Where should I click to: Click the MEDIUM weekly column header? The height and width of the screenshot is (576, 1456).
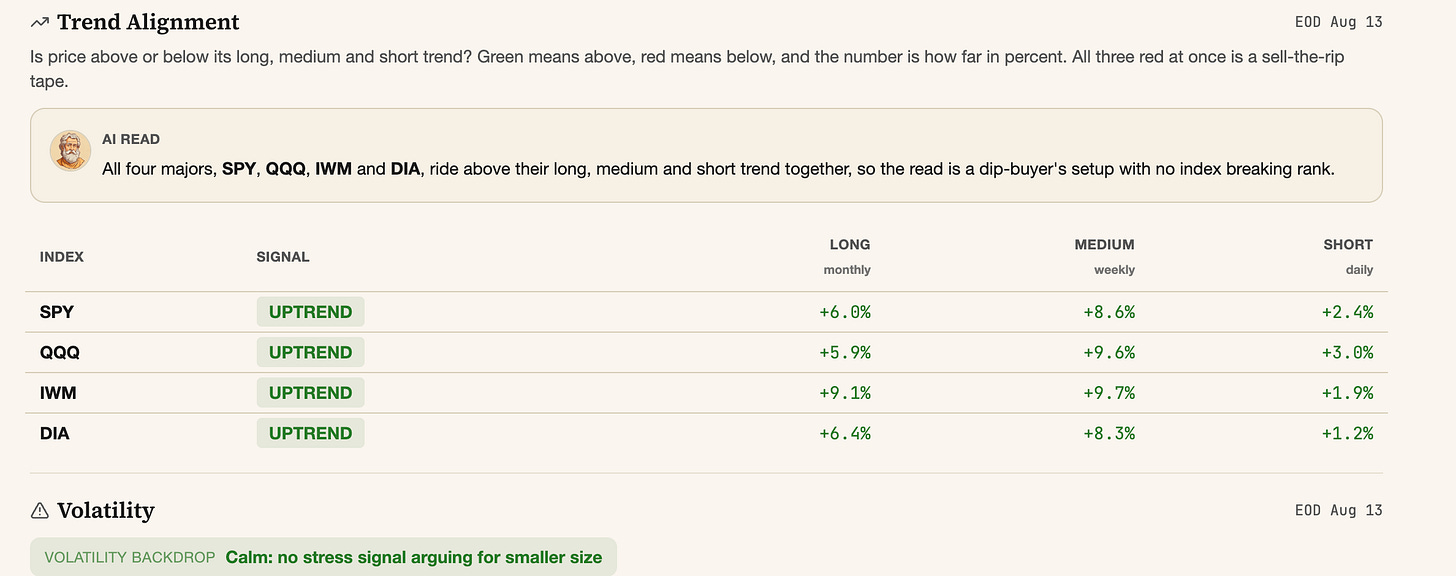tap(1104, 256)
